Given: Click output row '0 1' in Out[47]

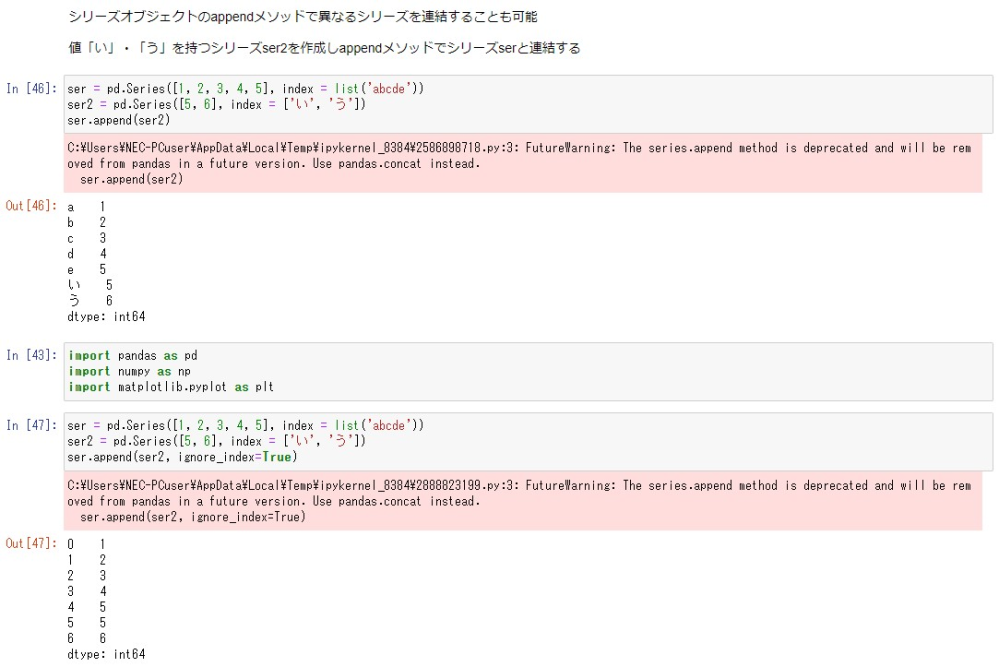Looking at the screenshot, I should [x=87, y=544].
